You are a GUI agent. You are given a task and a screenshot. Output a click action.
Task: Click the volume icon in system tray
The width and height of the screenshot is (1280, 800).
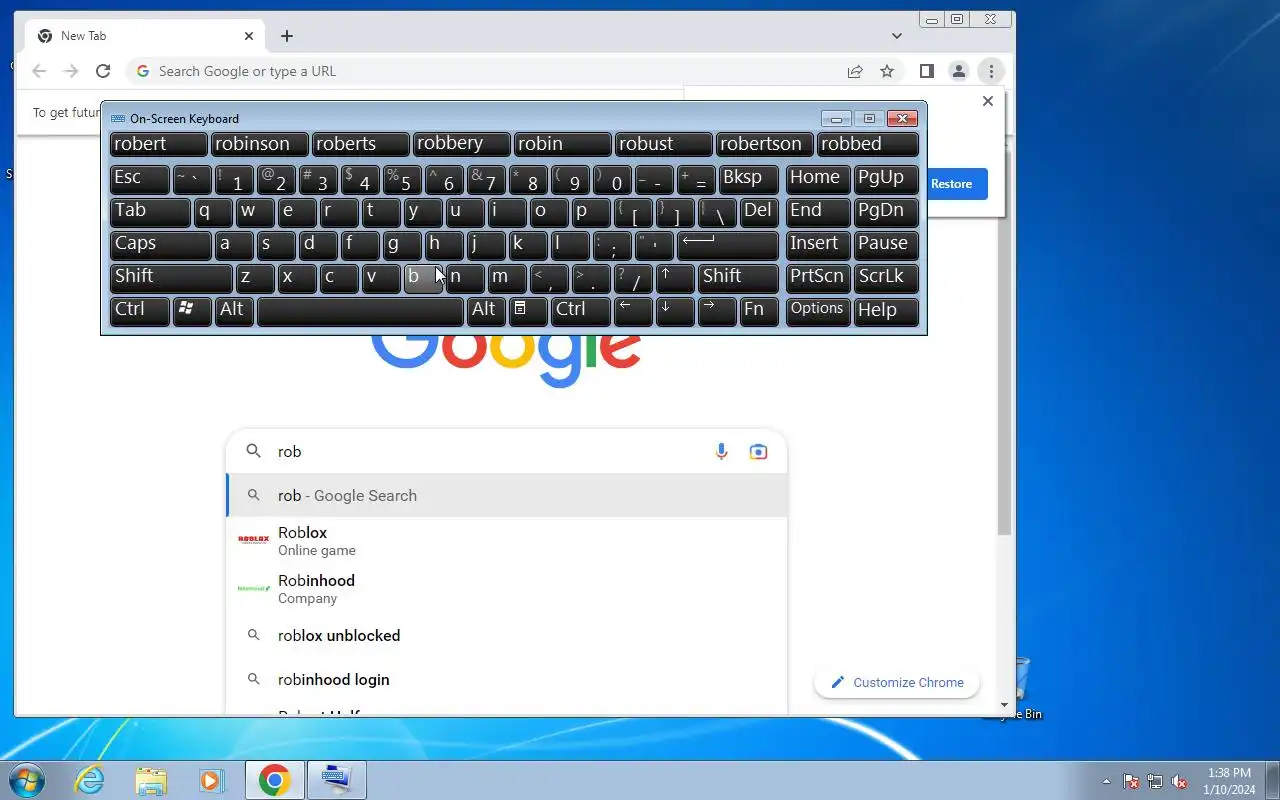coord(1180,781)
